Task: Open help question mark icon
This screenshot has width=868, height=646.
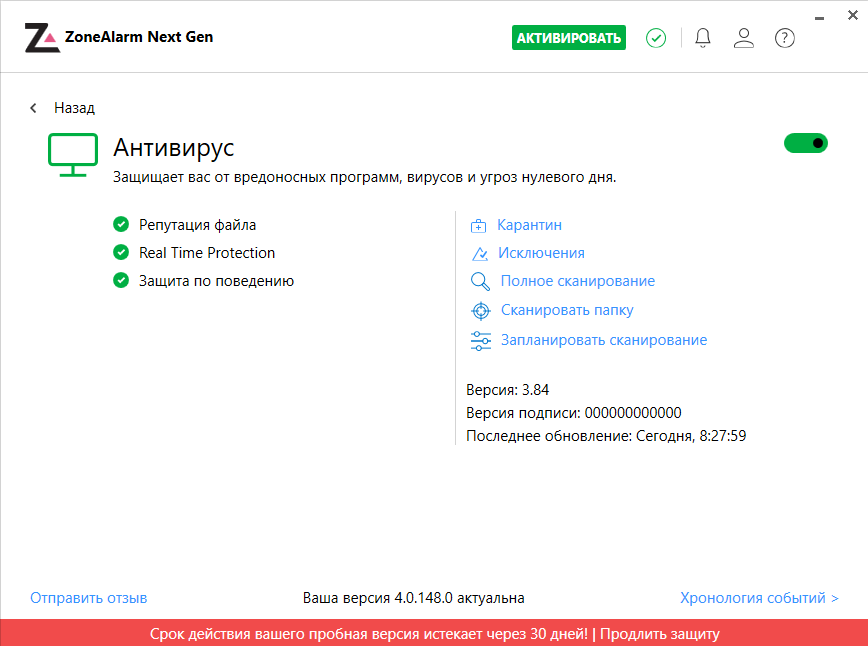Action: click(x=784, y=38)
